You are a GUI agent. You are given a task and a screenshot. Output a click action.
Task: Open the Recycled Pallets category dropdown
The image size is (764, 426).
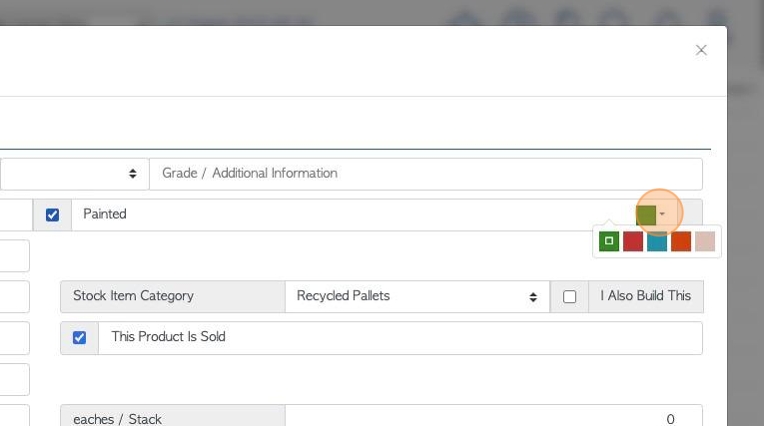[417, 296]
